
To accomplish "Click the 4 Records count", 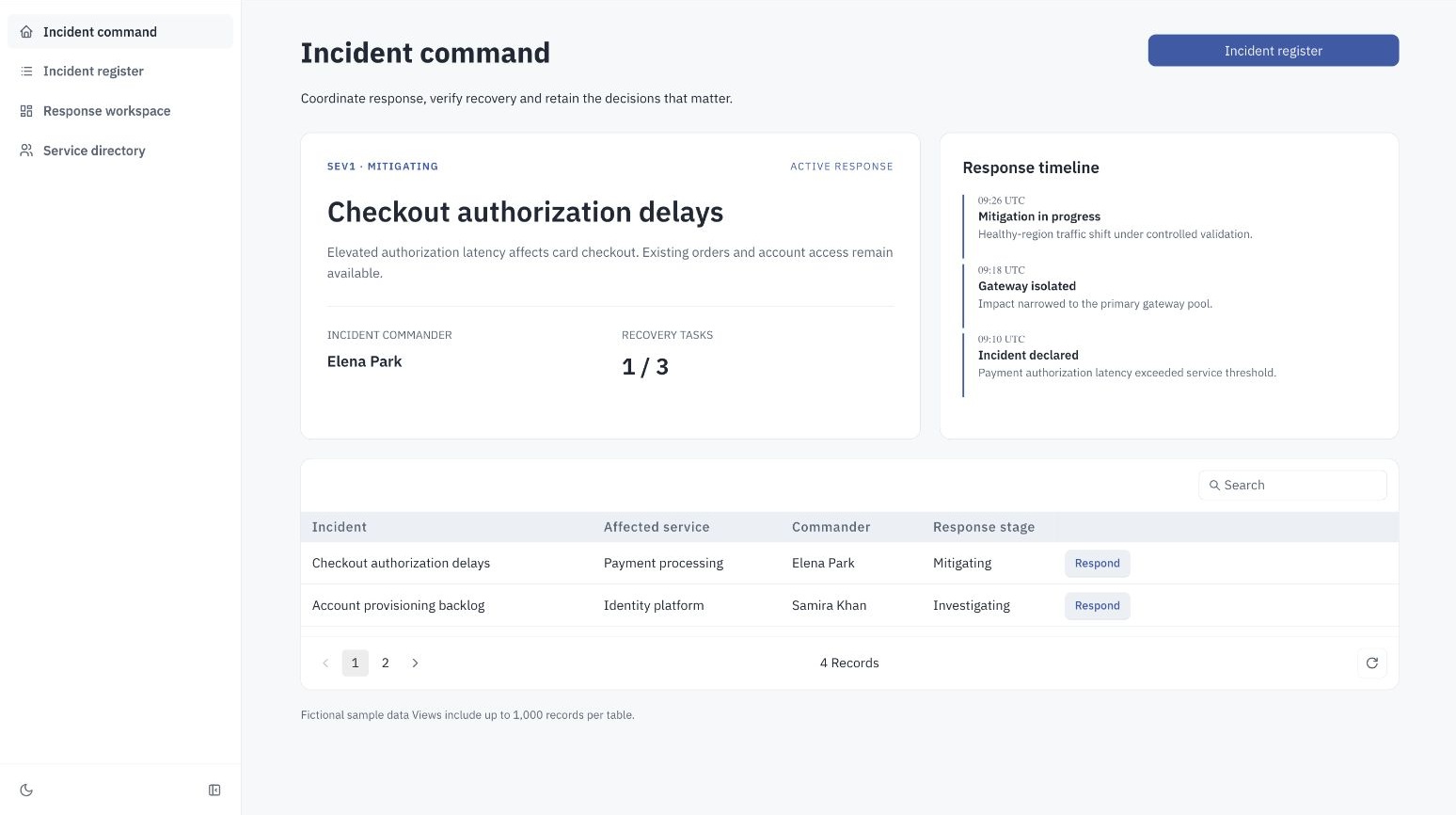I will click(849, 663).
